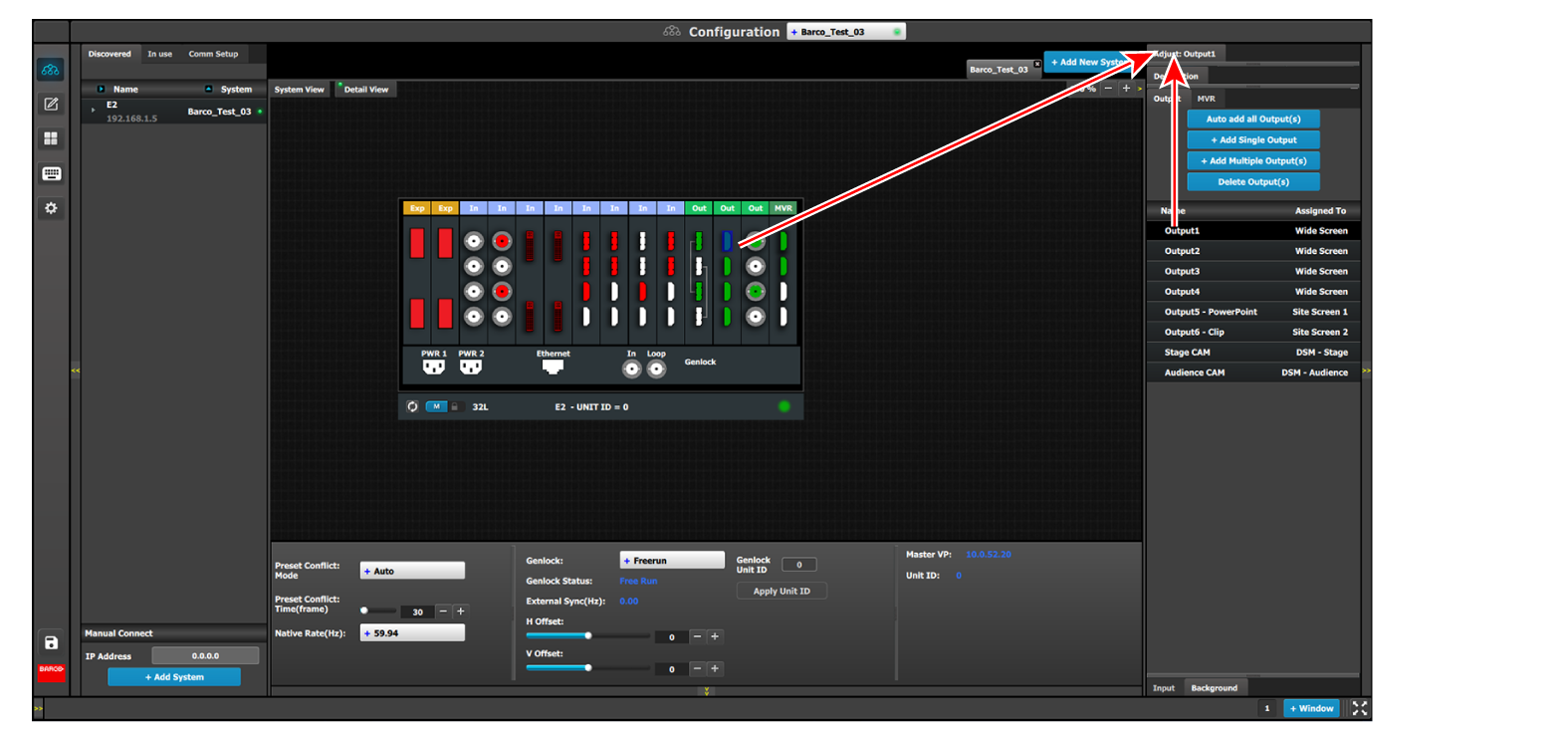Switch to the In use tab
This screenshot has width=1568, height=735.
pyautogui.click(x=159, y=54)
